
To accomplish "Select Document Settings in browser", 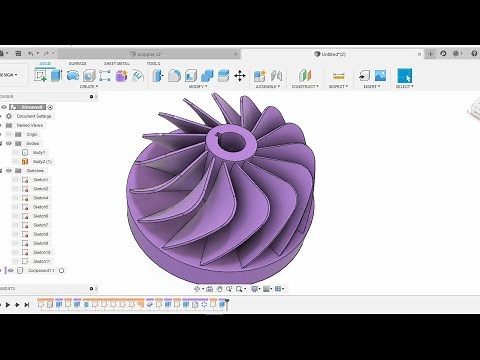I will click(x=34, y=116).
